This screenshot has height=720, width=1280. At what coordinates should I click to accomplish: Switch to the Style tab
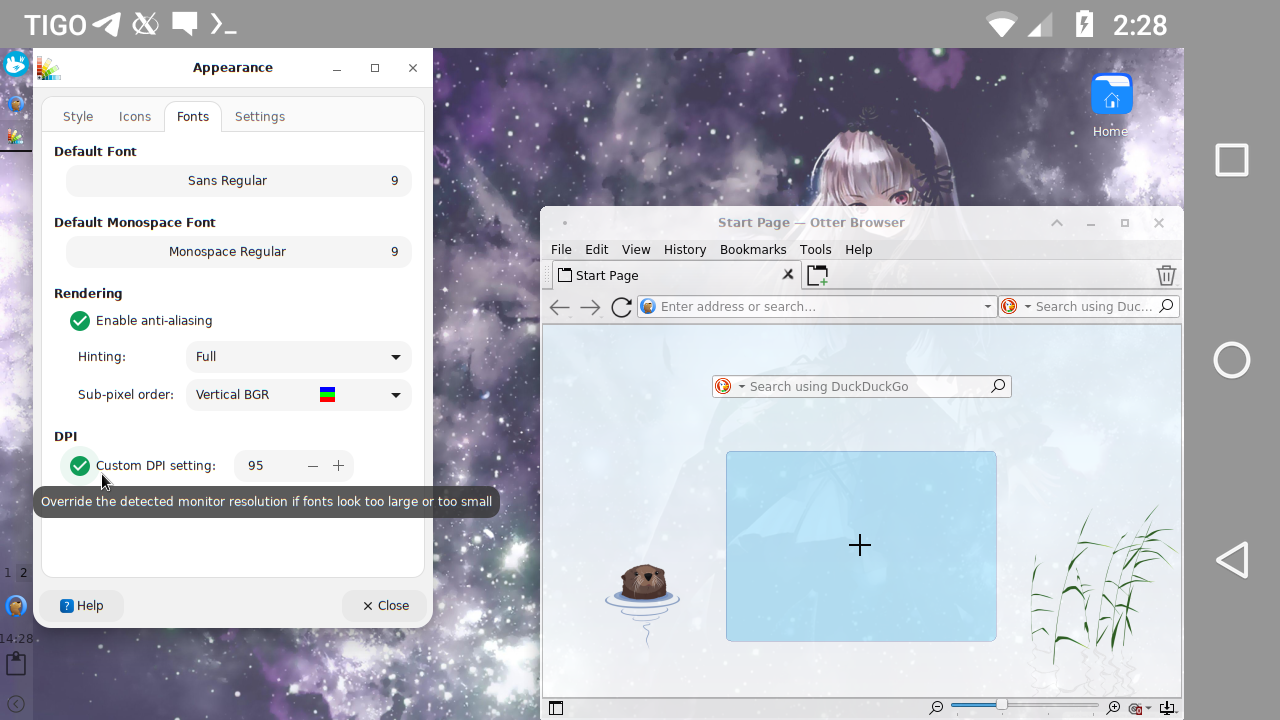click(78, 117)
